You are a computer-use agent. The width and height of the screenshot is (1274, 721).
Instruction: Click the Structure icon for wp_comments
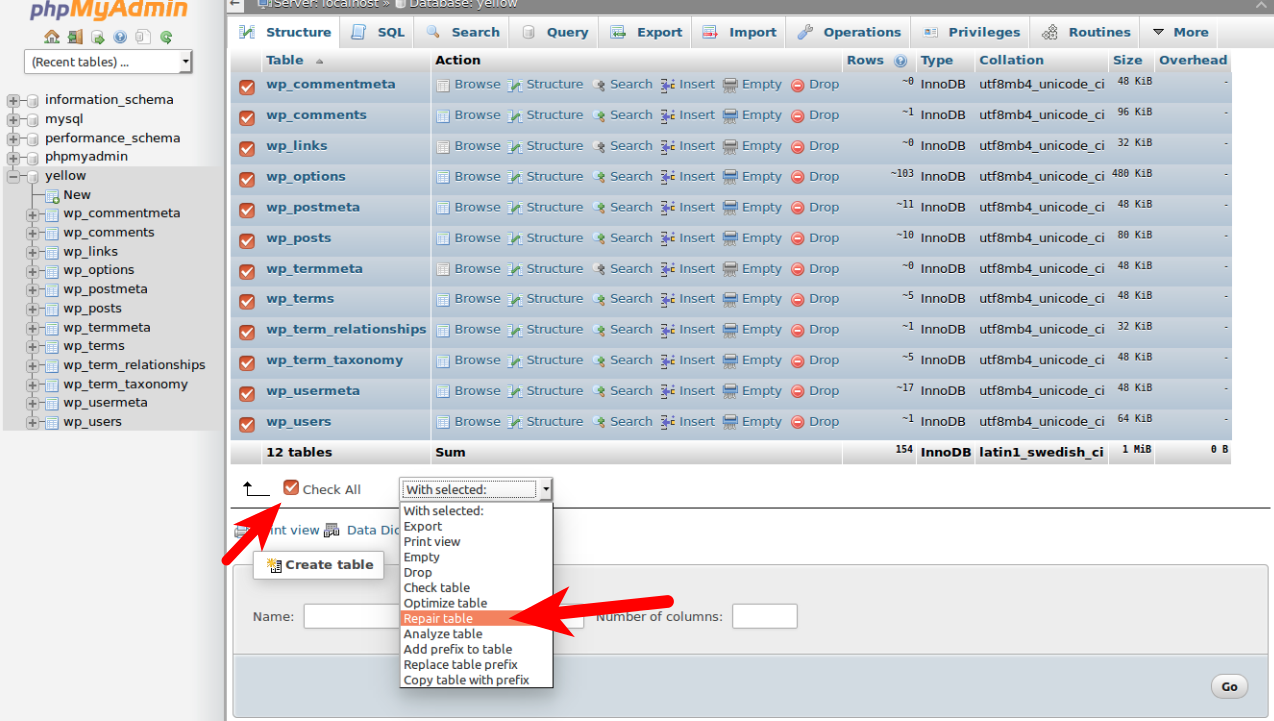(515, 116)
